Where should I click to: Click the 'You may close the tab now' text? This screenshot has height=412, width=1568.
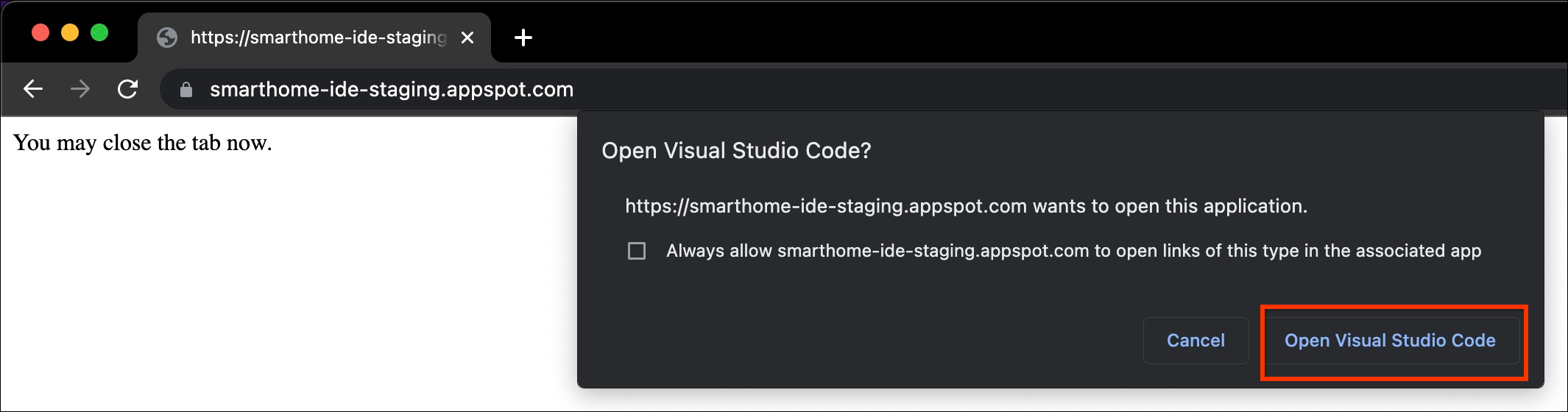tap(143, 143)
